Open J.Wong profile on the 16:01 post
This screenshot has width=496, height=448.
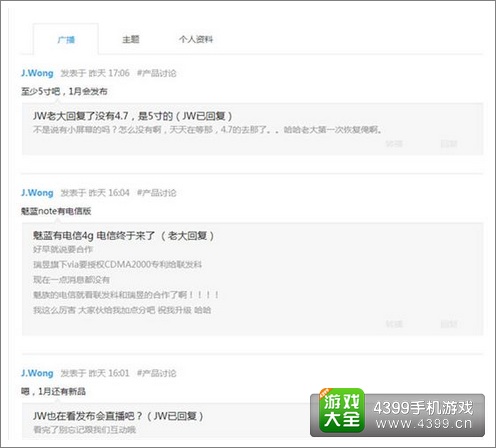(x=37, y=373)
